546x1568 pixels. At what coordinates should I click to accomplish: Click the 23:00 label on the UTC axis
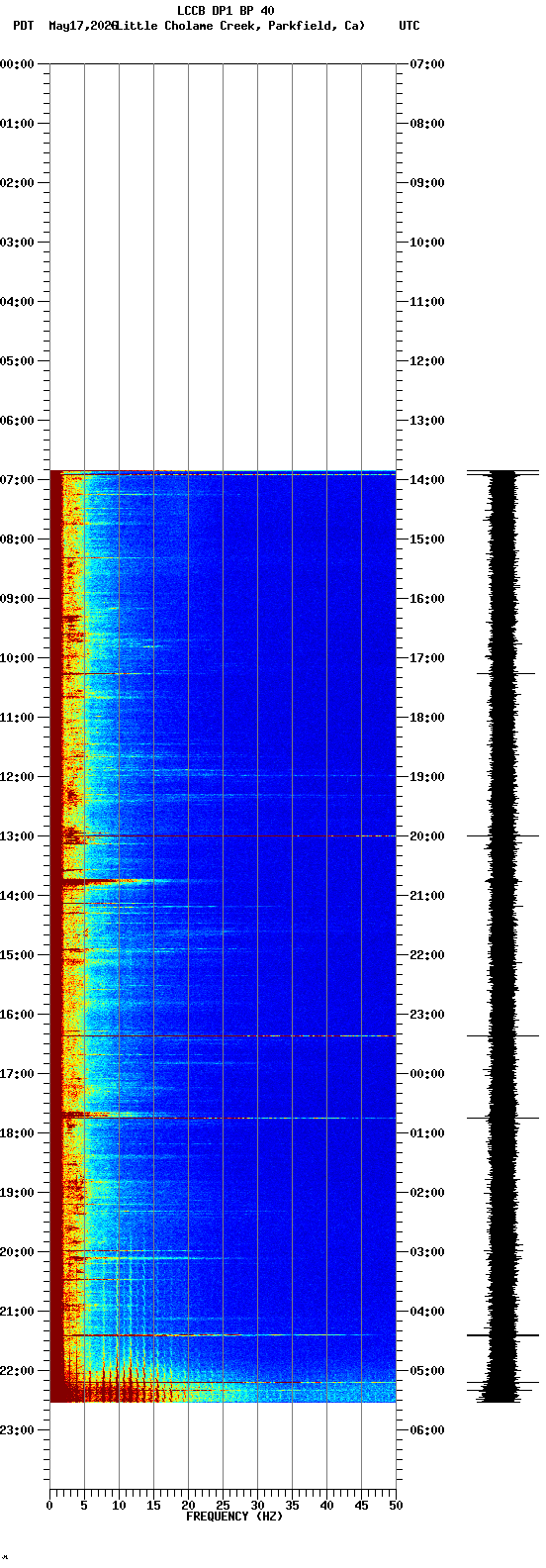427,1015
